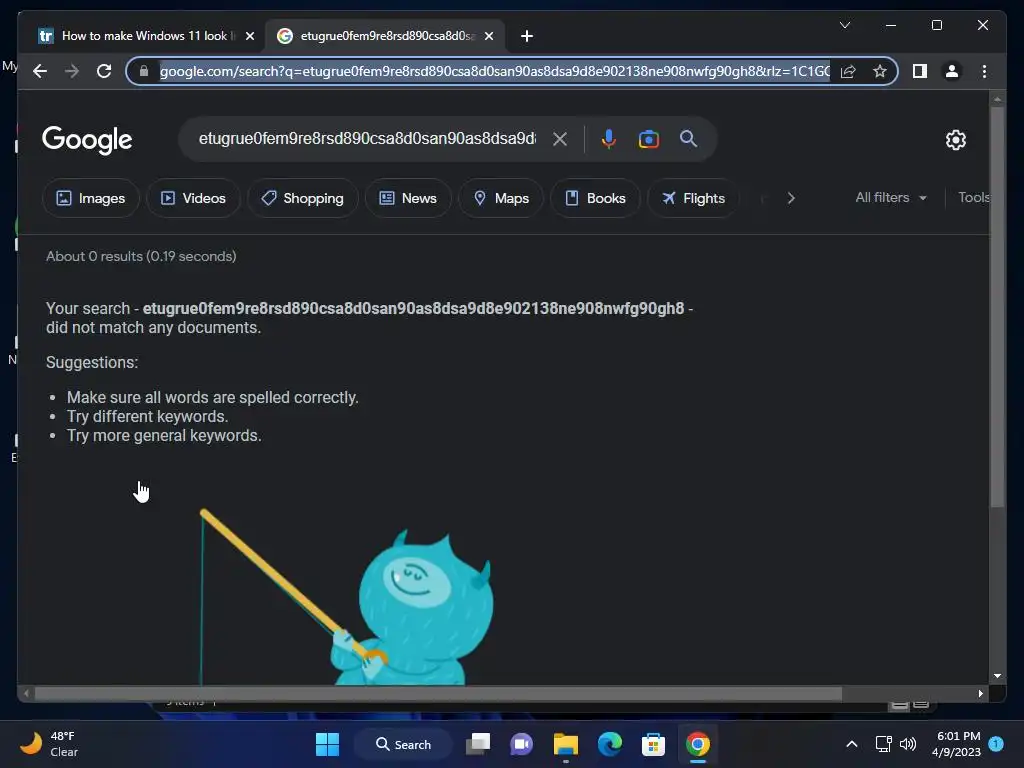
Task: Expand the All filters dropdown
Action: [891, 197]
